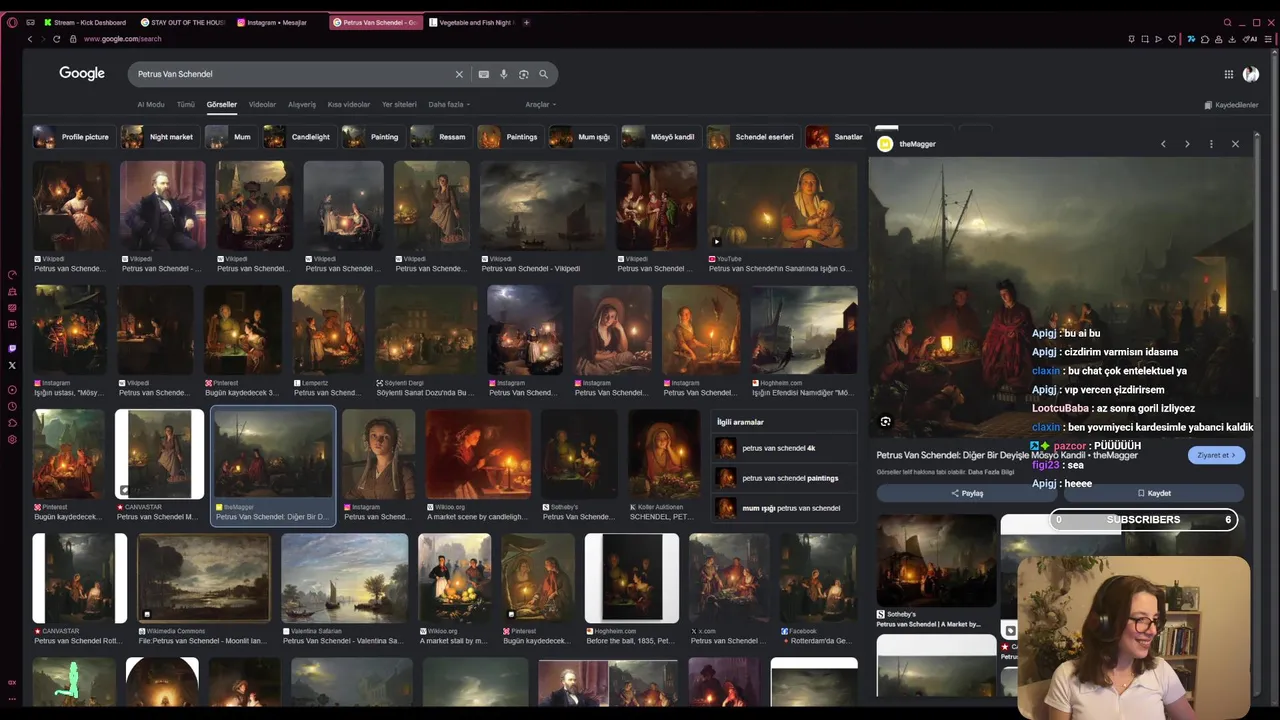Show next image in the preview panel
Viewport: 1280px width, 720px height.
tap(1187, 144)
